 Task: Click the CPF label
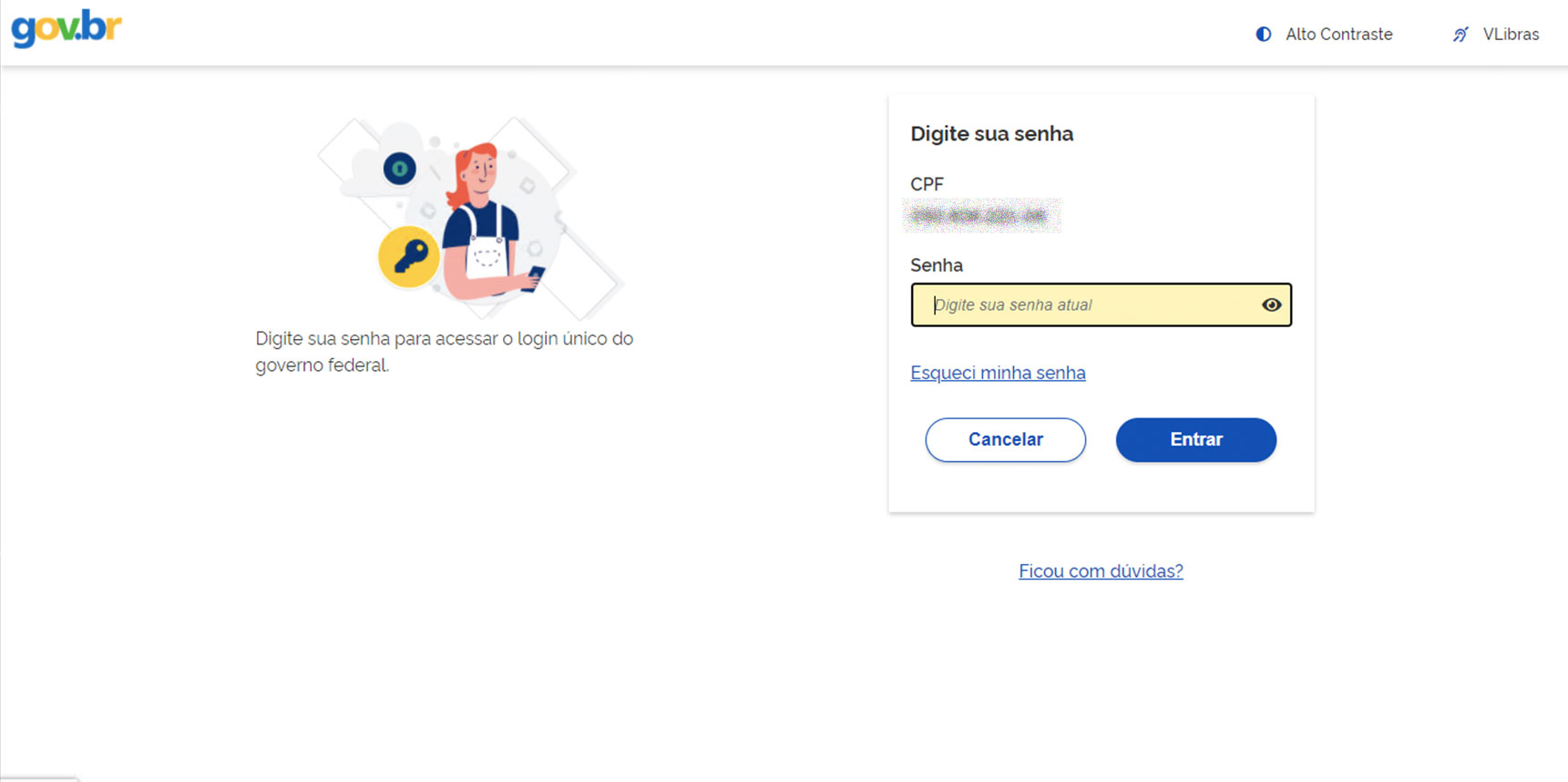tap(927, 184)
